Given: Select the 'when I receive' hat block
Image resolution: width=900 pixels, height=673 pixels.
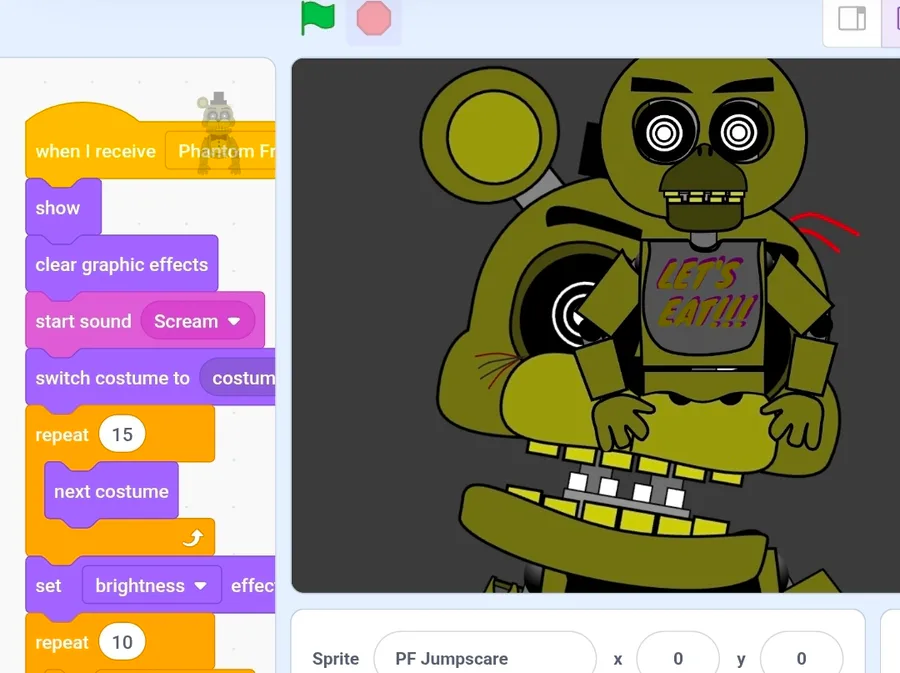Looking at the screenshot, I should (x=95, y=151).
